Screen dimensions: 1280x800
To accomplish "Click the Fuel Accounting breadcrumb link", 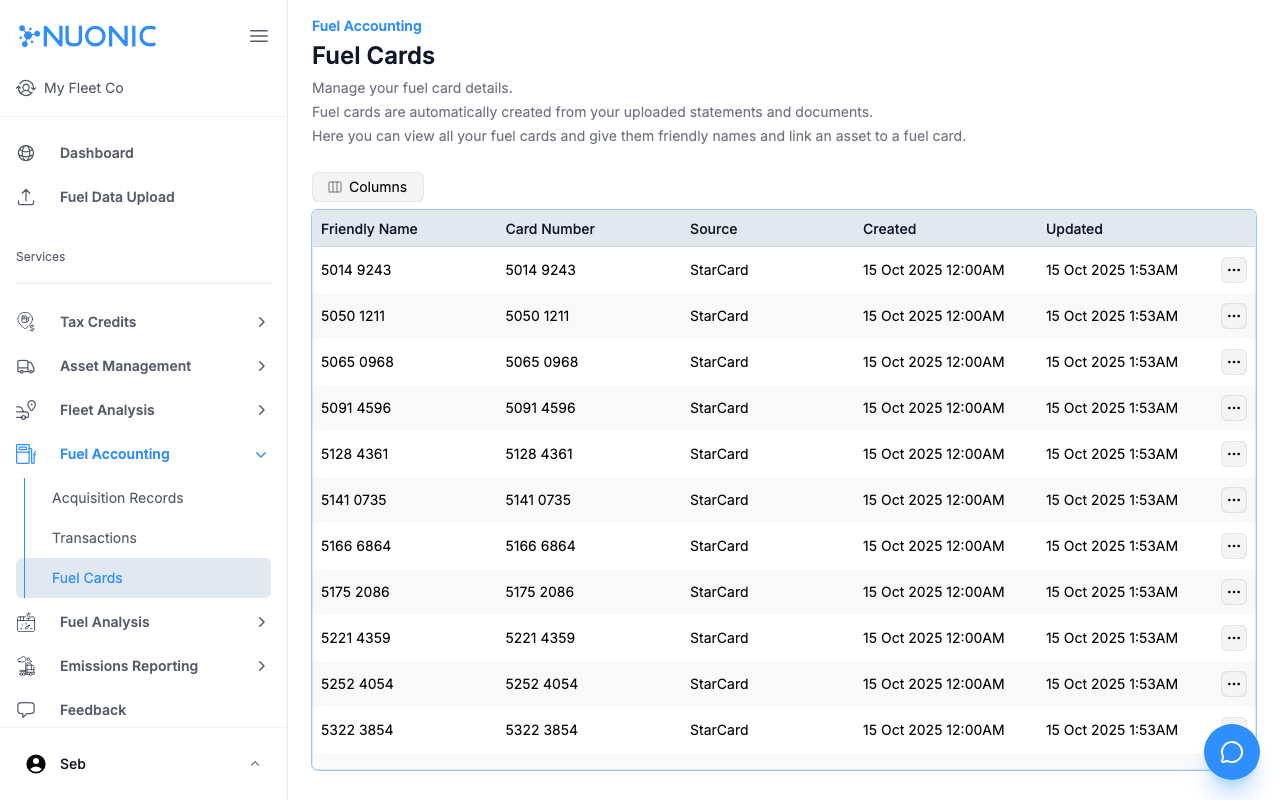I will (367, 26).
